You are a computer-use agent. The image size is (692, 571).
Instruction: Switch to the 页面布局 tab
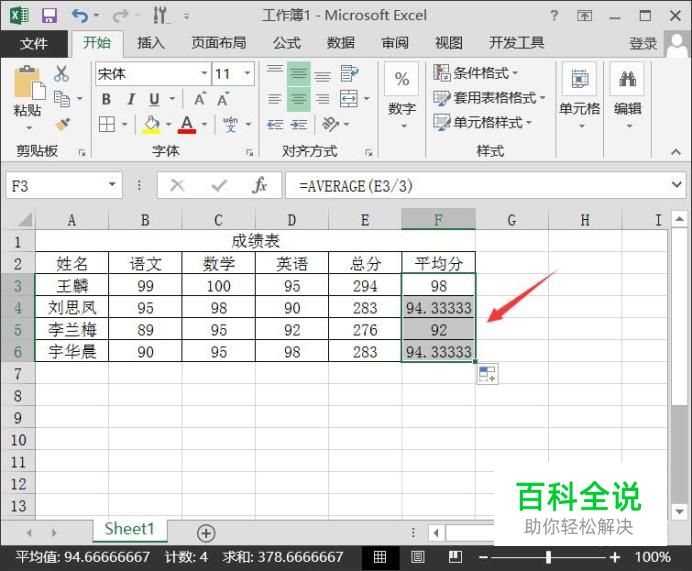pos(218,43)
